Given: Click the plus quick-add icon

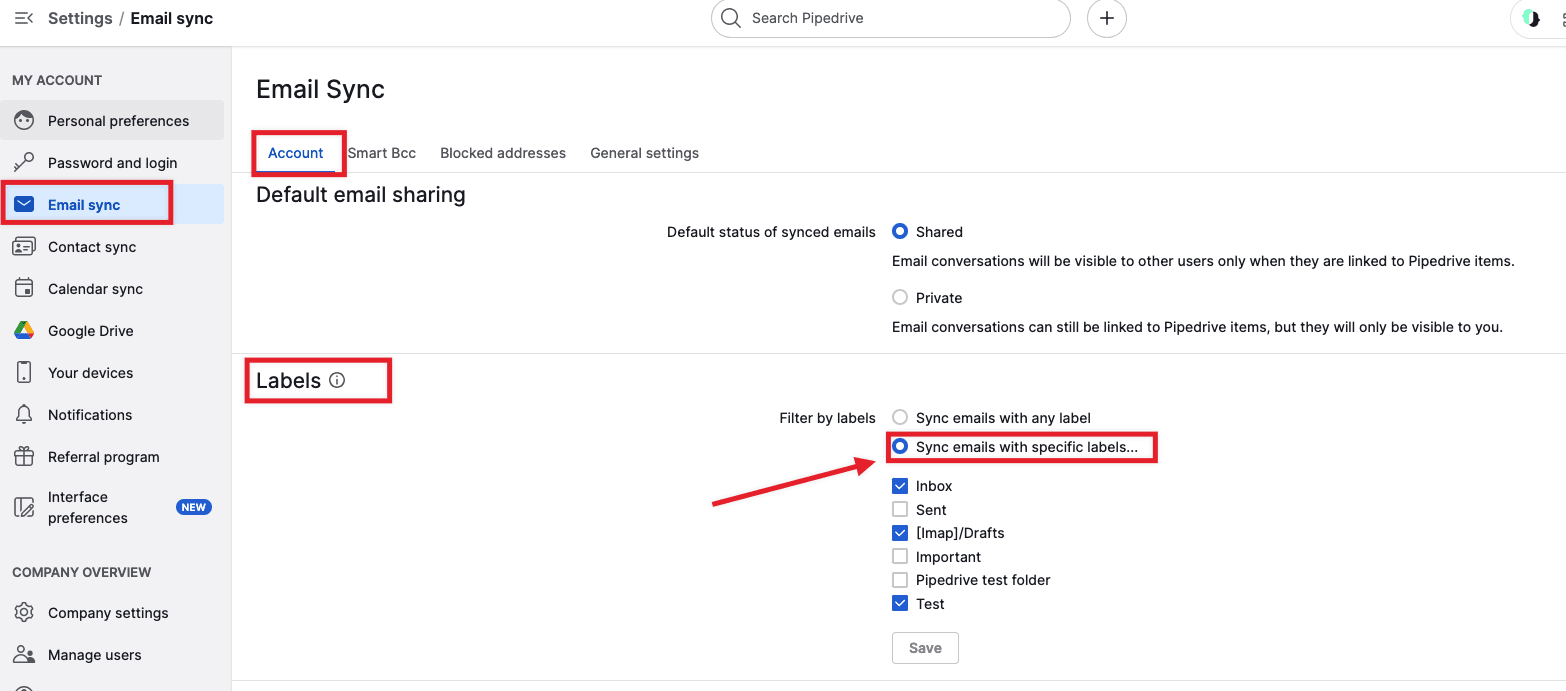Looking at the screenshot, I should tap(1106, 18).
